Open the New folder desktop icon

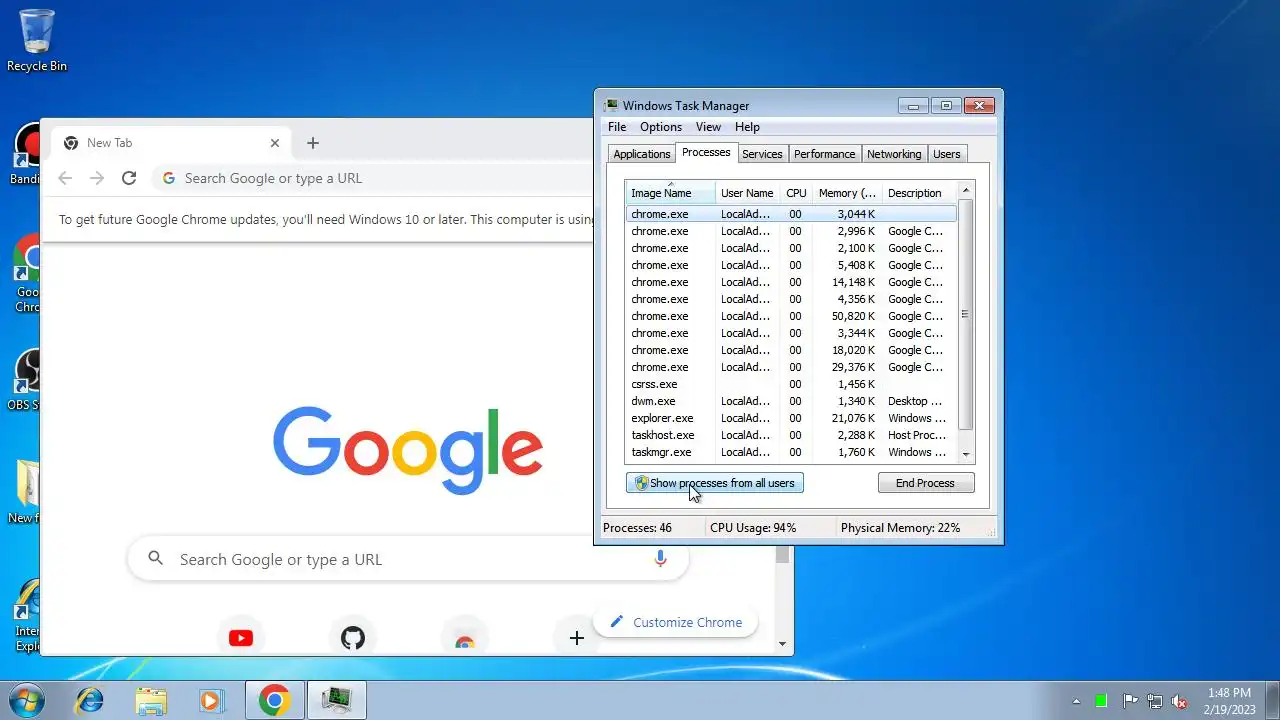pos(26,492)
